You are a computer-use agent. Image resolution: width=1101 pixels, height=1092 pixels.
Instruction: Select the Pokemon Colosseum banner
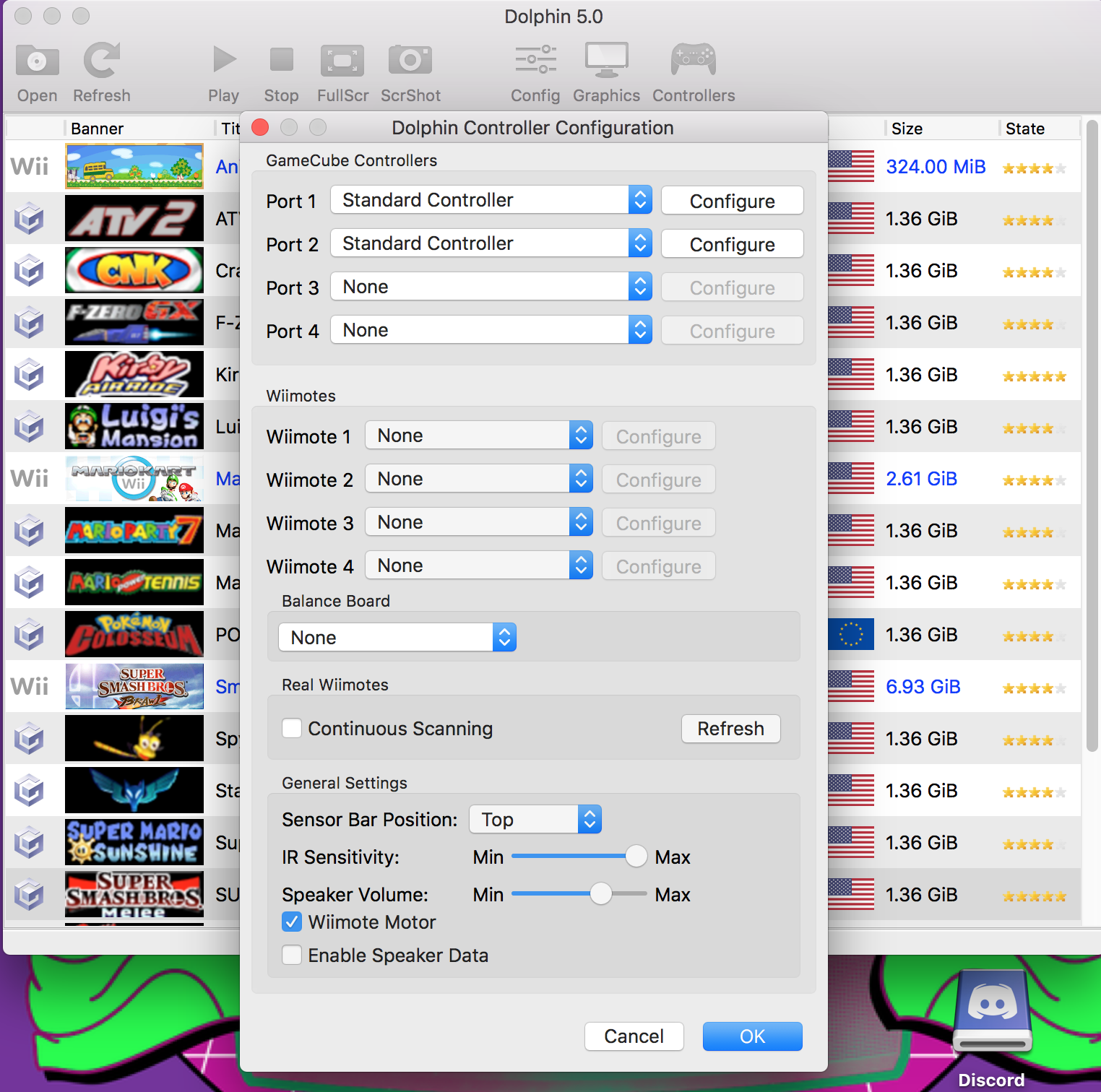point(134,634)
